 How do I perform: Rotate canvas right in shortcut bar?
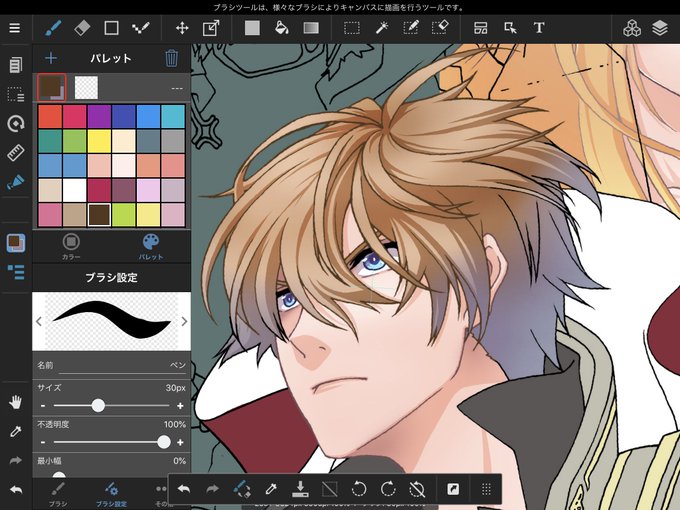[x=388, y=489]
